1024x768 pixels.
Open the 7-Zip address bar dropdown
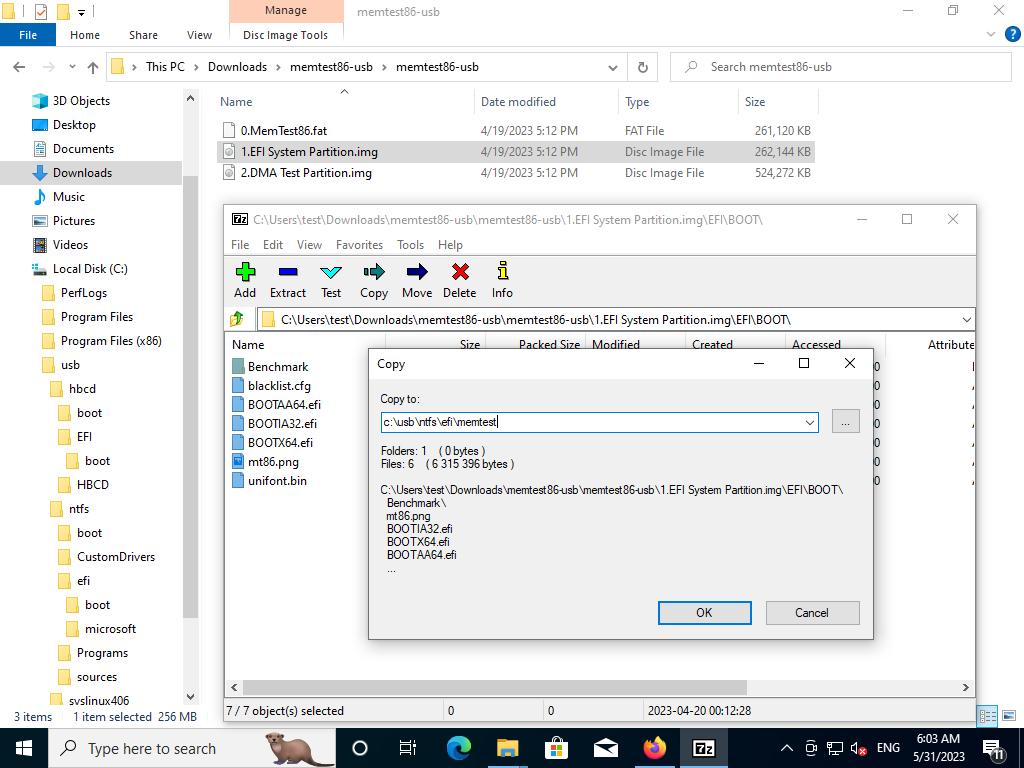point(966,319)
